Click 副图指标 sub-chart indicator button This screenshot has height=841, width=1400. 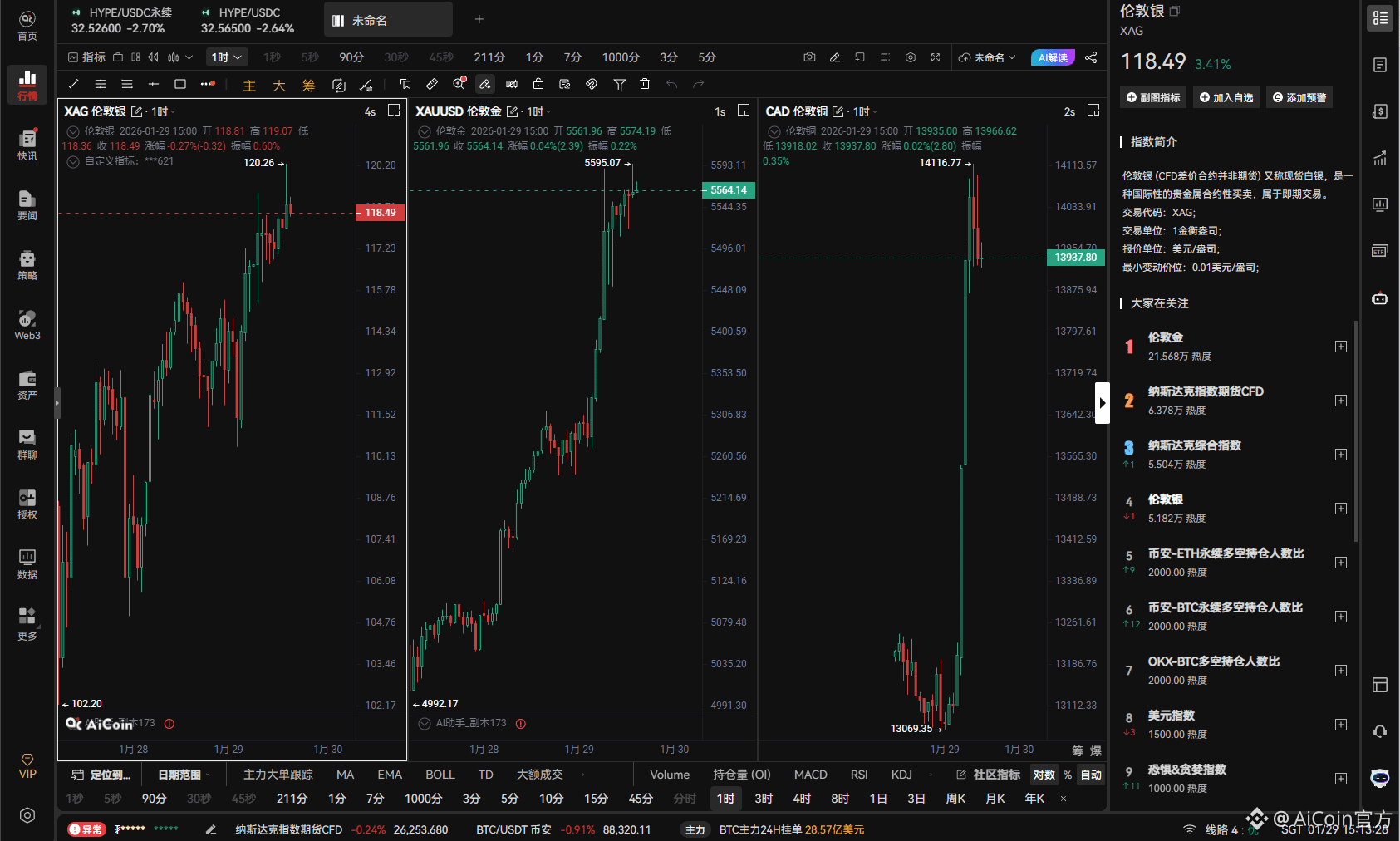(x=1153, y=97)
